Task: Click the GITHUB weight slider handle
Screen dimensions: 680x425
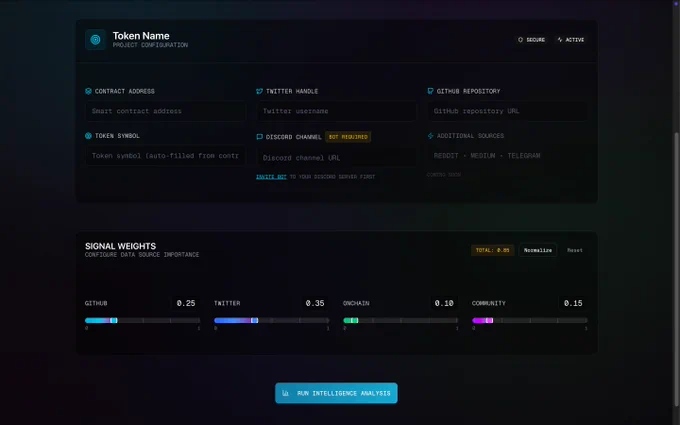Action: (114, 320)
